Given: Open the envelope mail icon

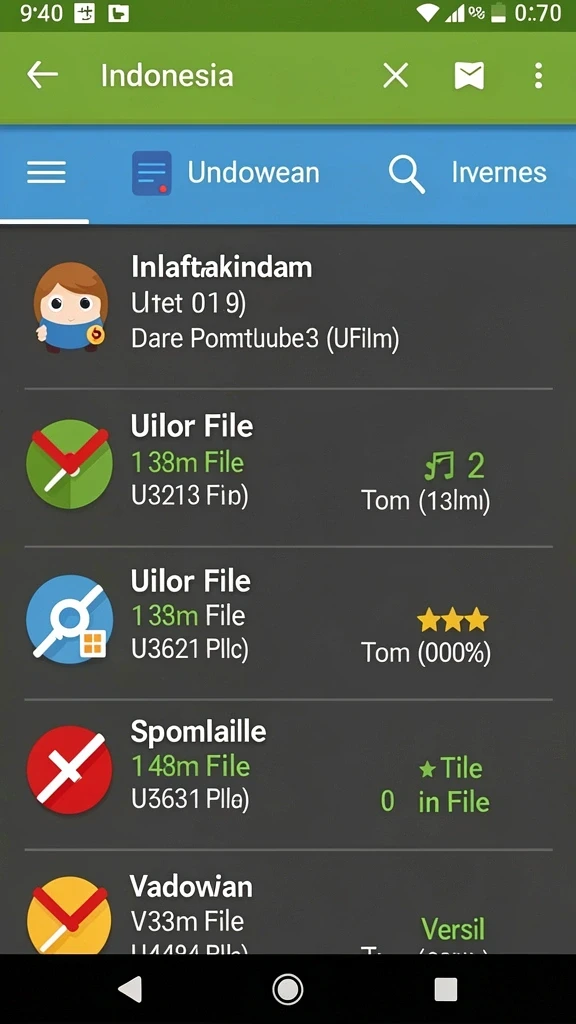Looking at the screenshot, I should click(470, 76).
